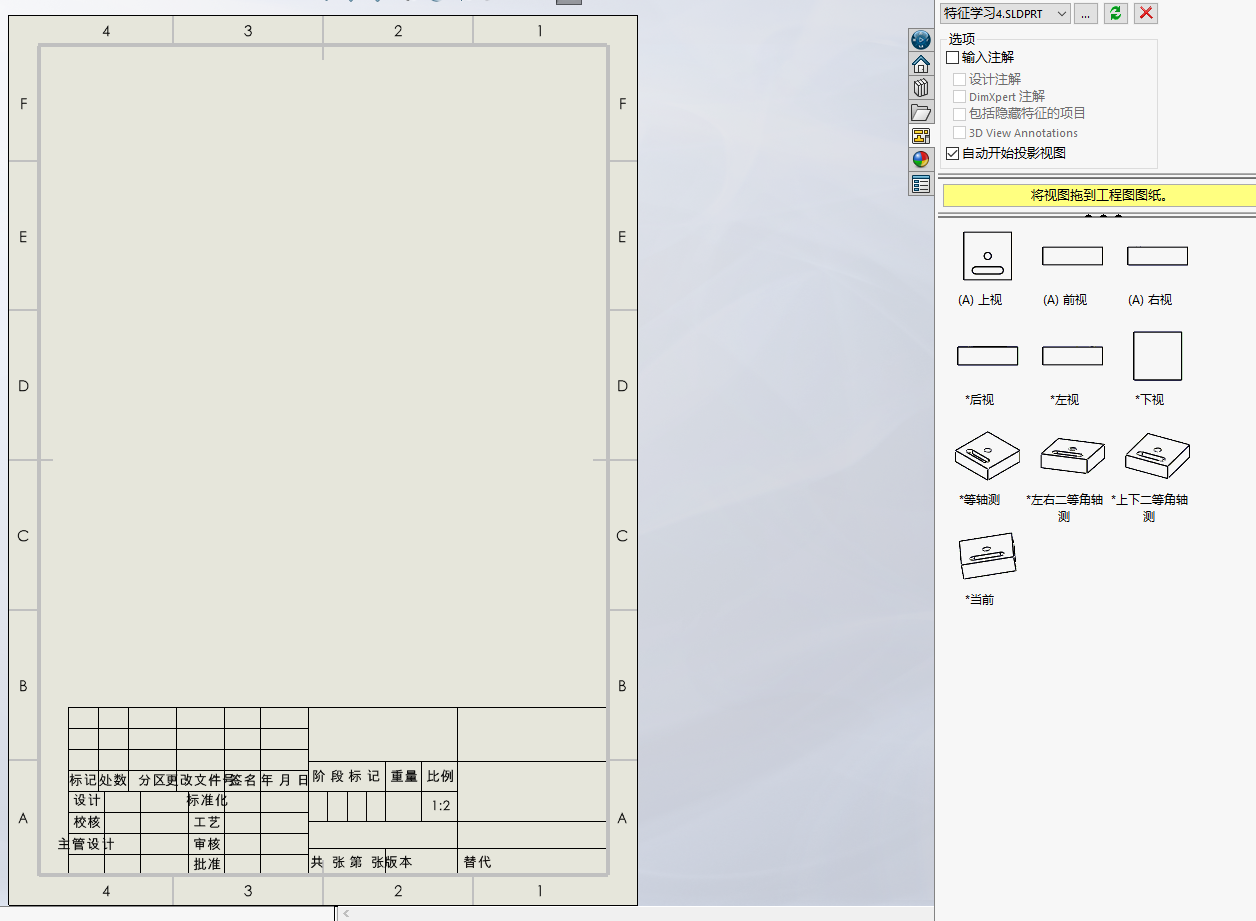Screen dimensions: 1256x921
Task: Open the Custom Properties list tab
Action: (921, 184)
